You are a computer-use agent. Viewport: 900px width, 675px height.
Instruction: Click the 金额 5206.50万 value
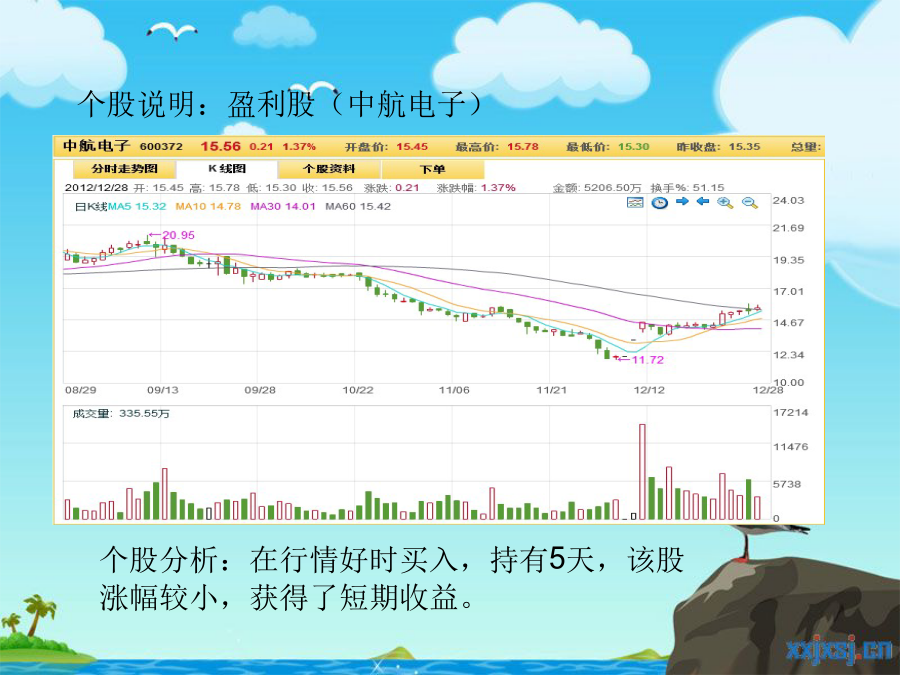(x=612, y=188)
